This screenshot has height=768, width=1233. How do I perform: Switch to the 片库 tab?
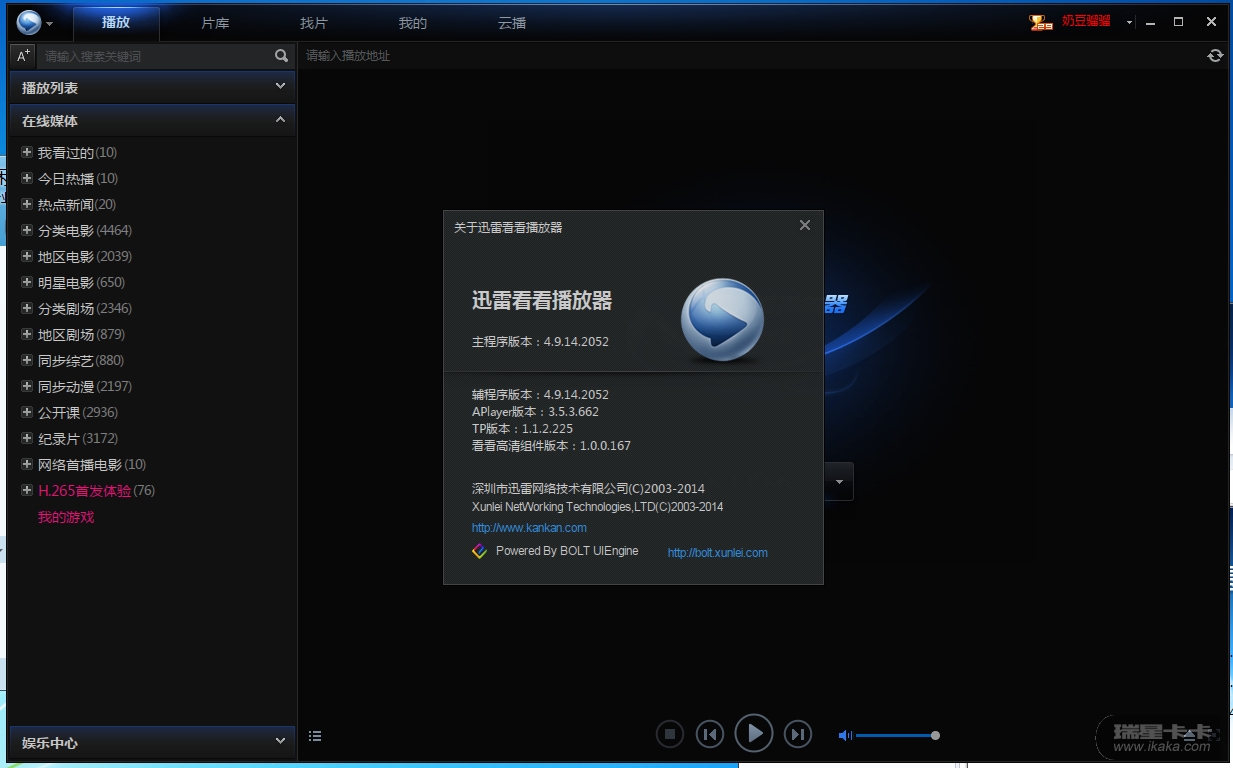[x=215, y=23]
